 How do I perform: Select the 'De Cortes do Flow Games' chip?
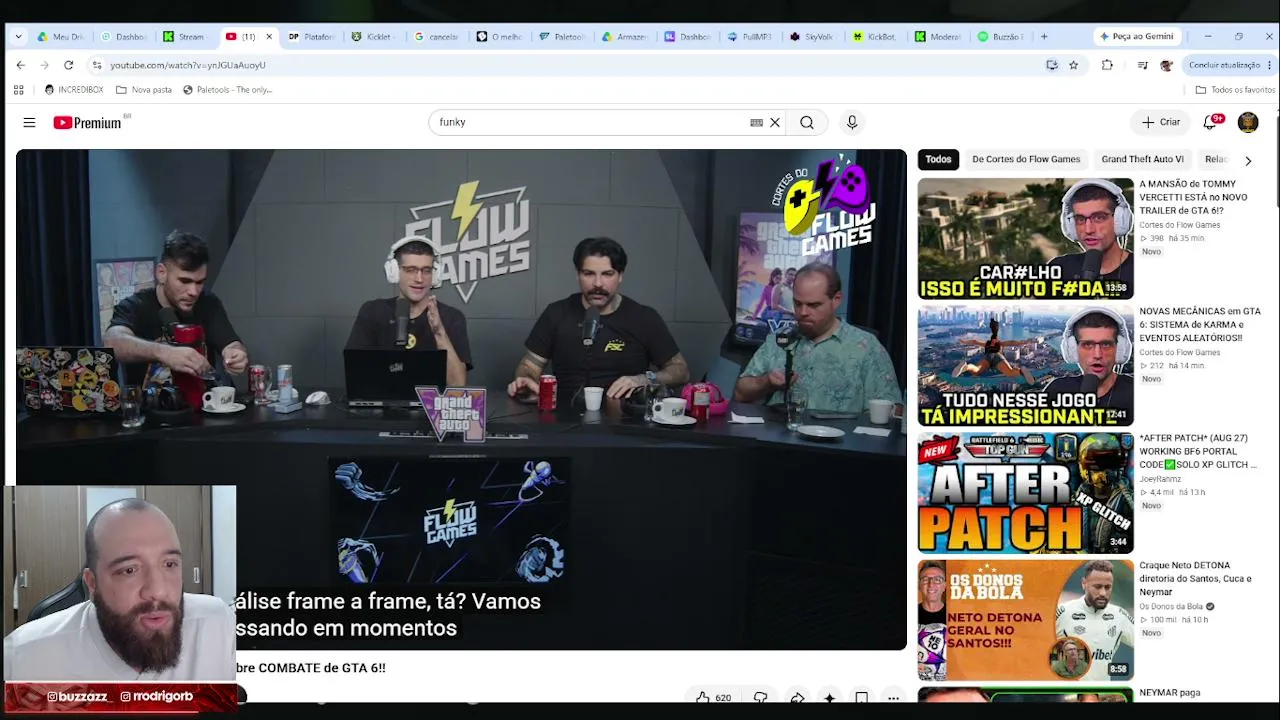(1026, 159)
